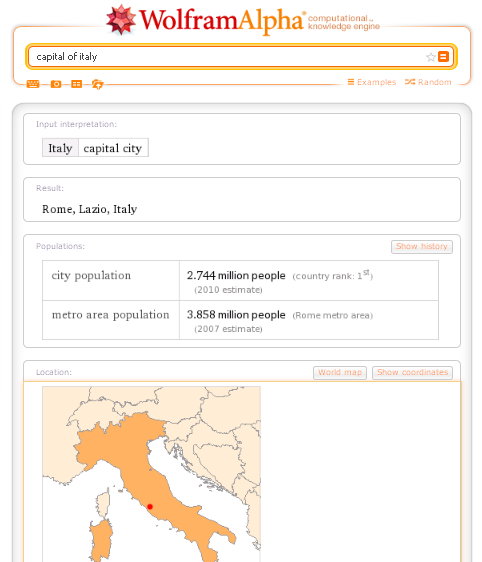The width and height of the screenshot is (482, 562).
Task: Select the capital city interpretation box
Action: coord(113,148)
